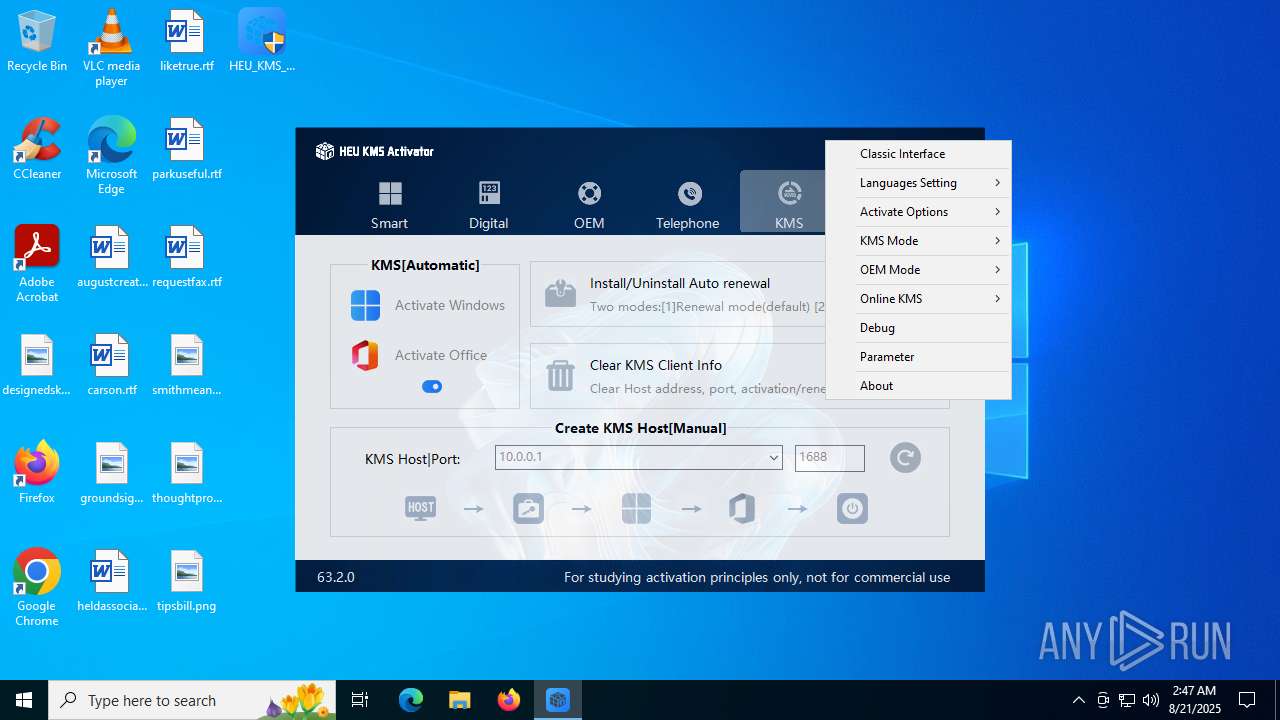Open the volume control in the tray
Image resolution: width=1280 pixels, height=720 pixels.
pos(1150,700)
